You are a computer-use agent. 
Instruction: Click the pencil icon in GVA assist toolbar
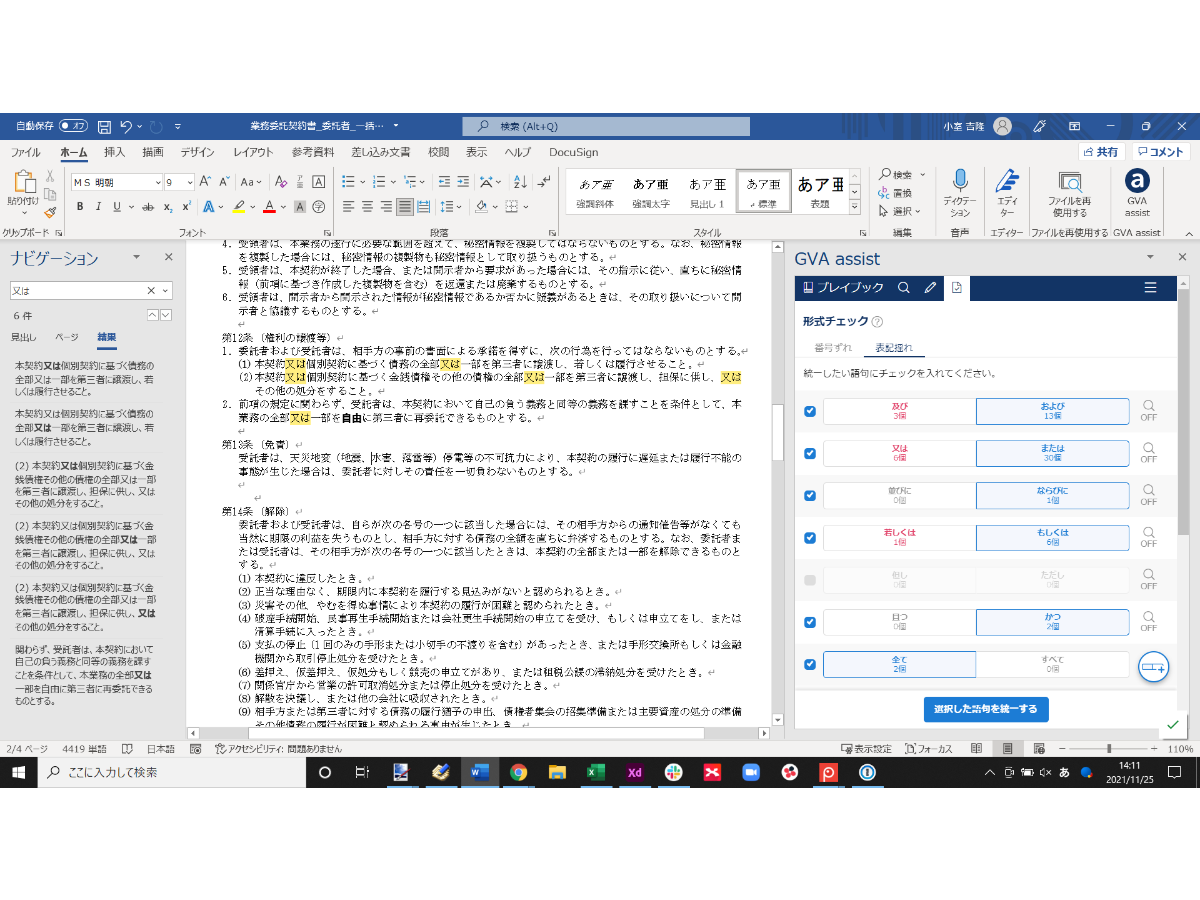pos(930,288)
